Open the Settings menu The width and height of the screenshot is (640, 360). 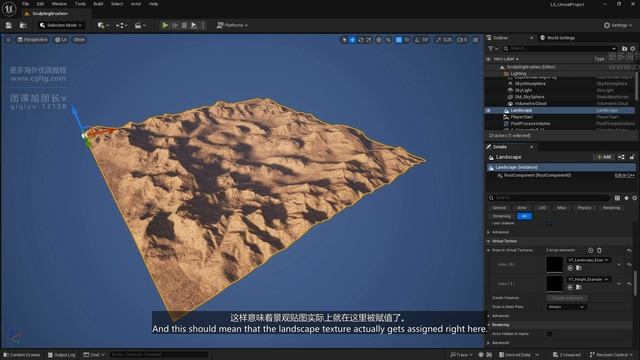[617, 25]
